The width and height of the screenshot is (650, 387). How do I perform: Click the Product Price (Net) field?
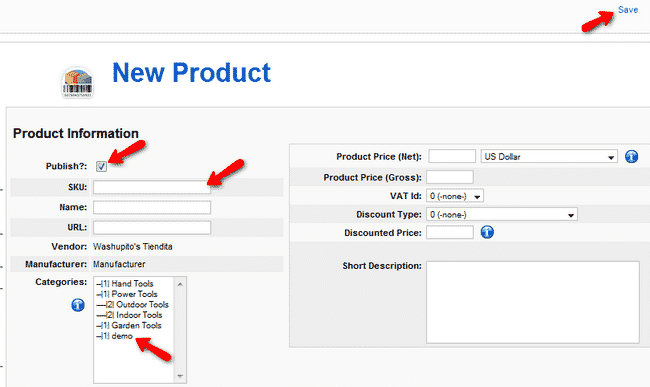[x=452, y=157]
